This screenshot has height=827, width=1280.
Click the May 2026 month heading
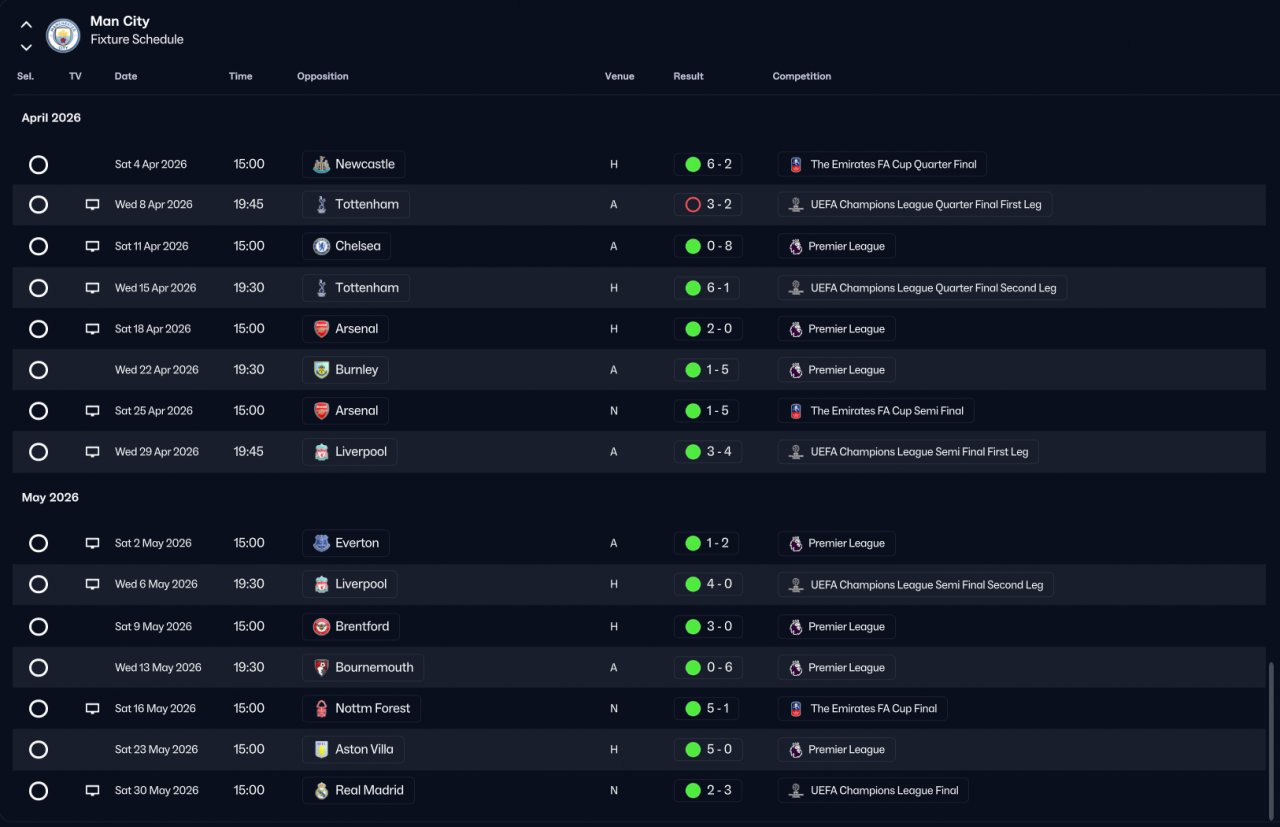[50, 498]
